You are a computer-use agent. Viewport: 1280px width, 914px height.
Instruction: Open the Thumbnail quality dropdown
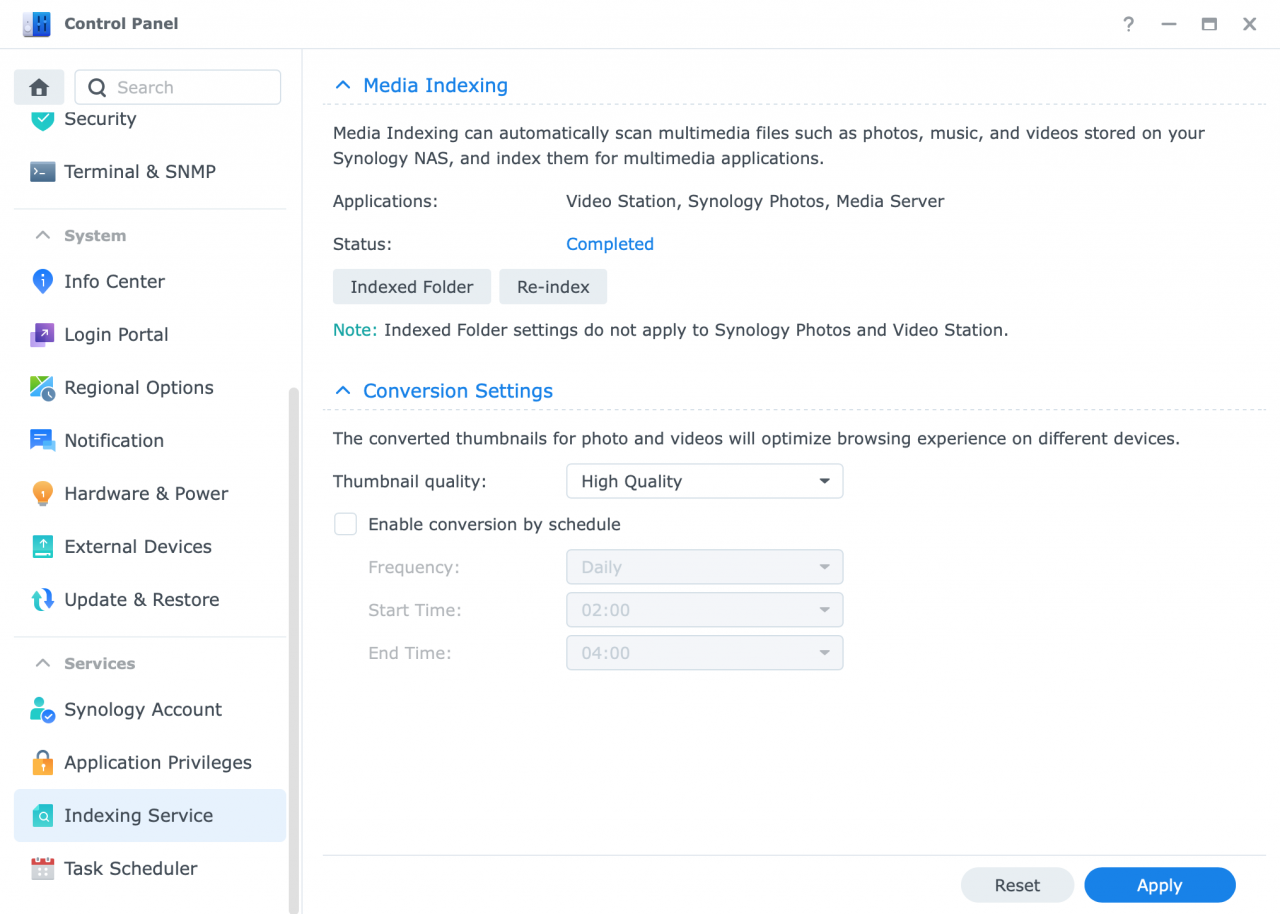point(704,481)
